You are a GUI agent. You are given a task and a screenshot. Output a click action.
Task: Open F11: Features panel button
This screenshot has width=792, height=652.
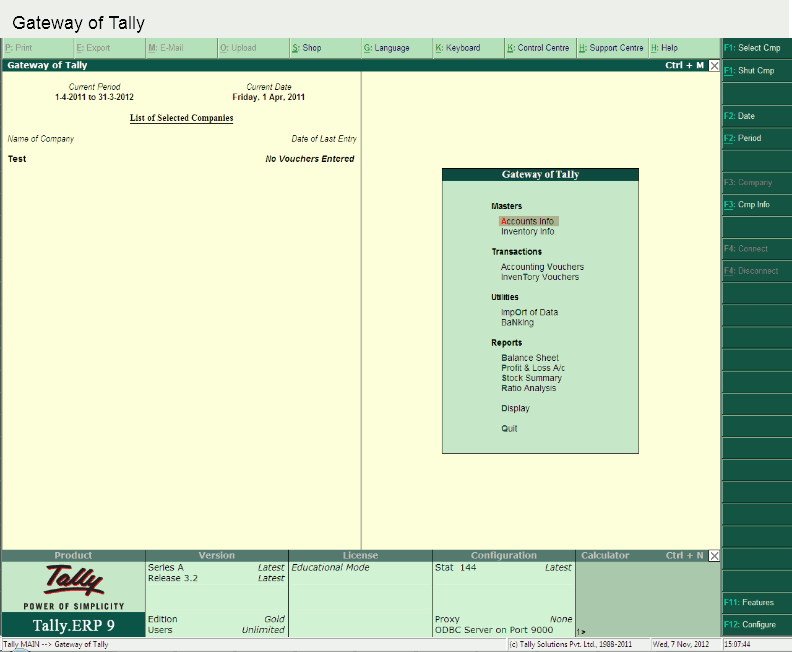757,602
